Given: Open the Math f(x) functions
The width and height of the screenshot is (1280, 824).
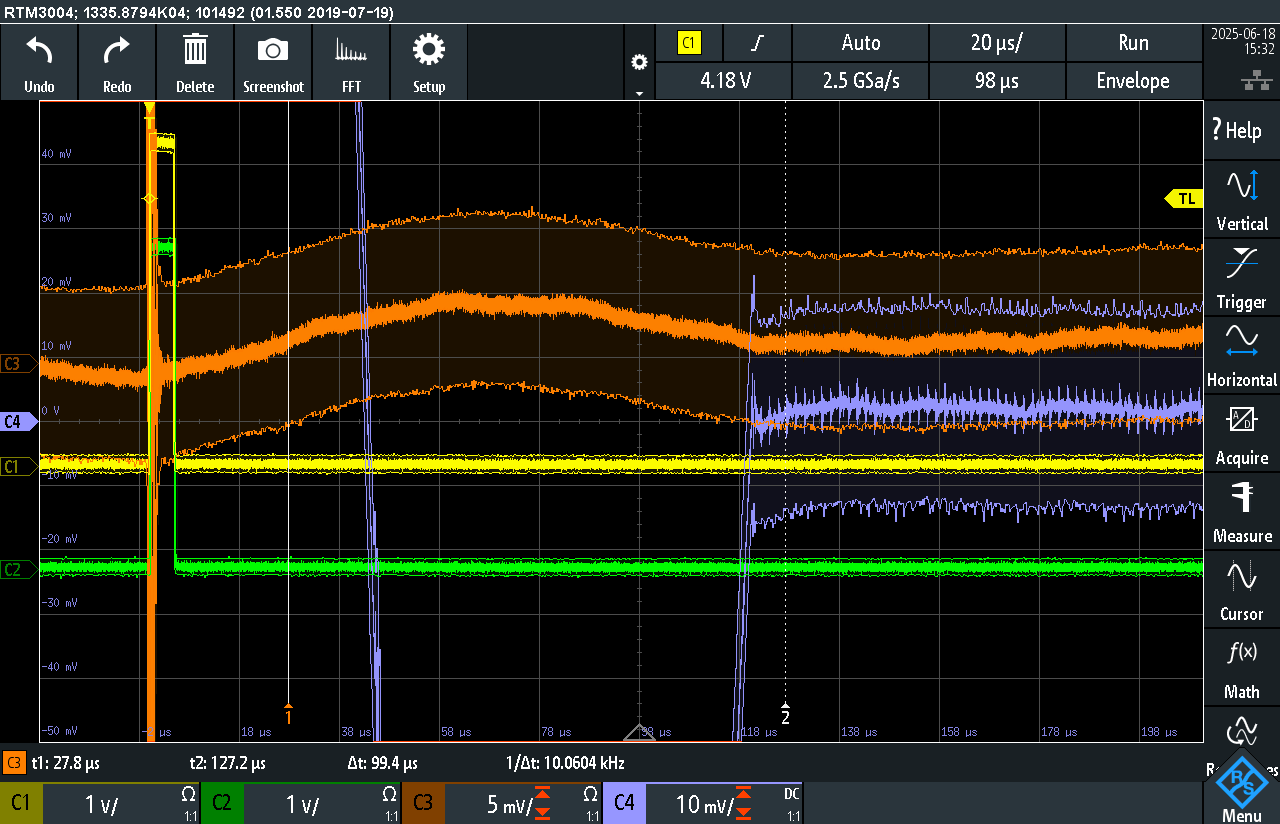Looking at the screenshot, I should (1242, 668).
